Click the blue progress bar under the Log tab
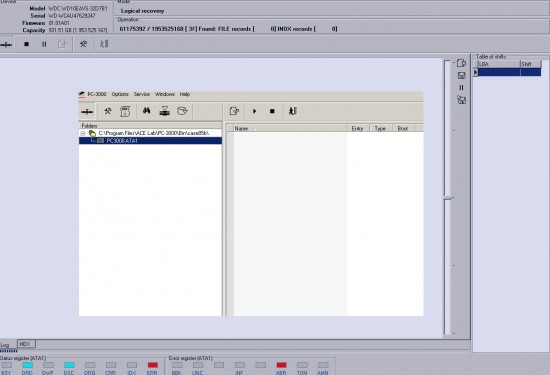 pyautogui.click(x=9, y=351)
